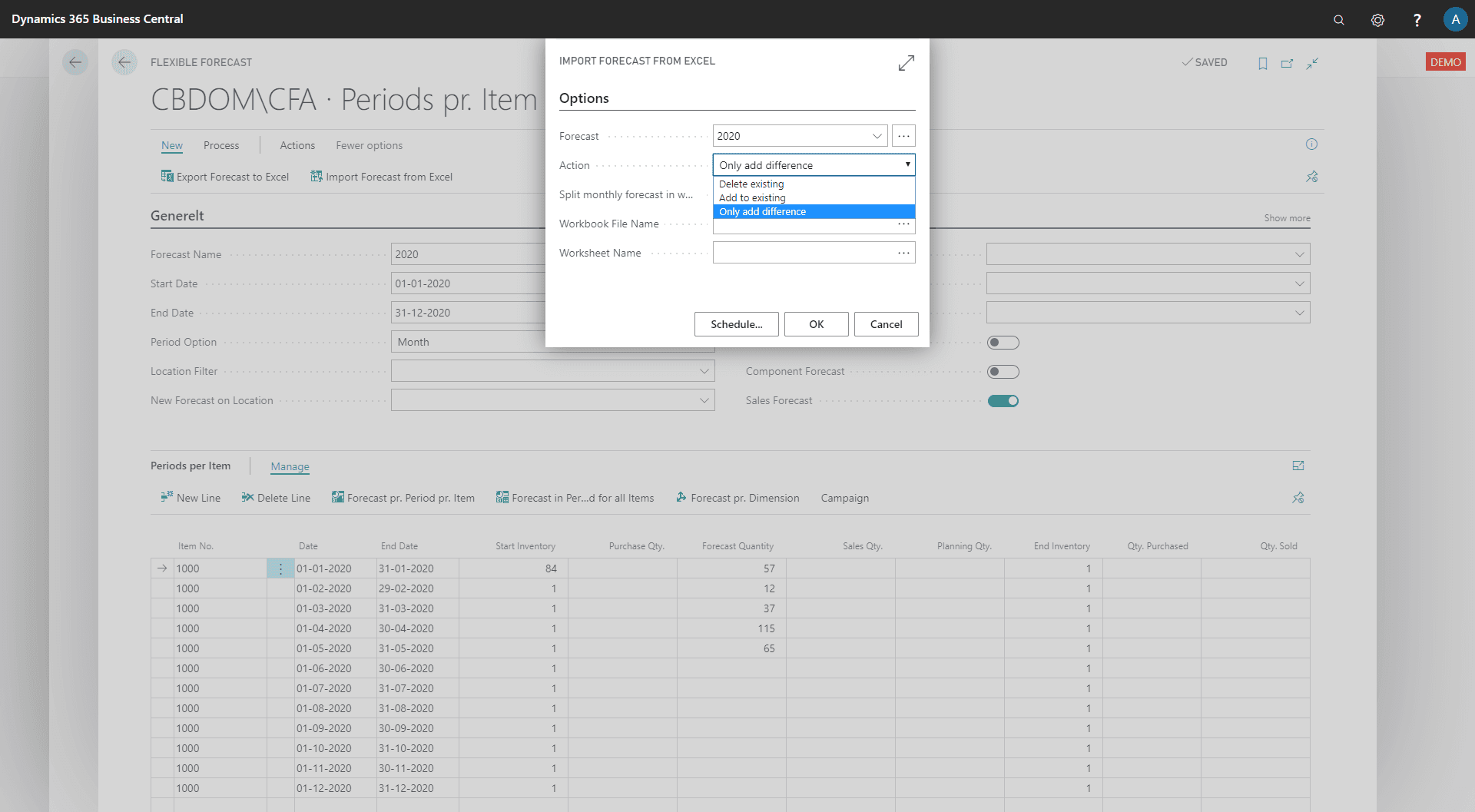Image resolution: width=1475 pixels, height=812 pixels.
Task: Open Worksheet Name ellipsis lookup
Action: 903,253
